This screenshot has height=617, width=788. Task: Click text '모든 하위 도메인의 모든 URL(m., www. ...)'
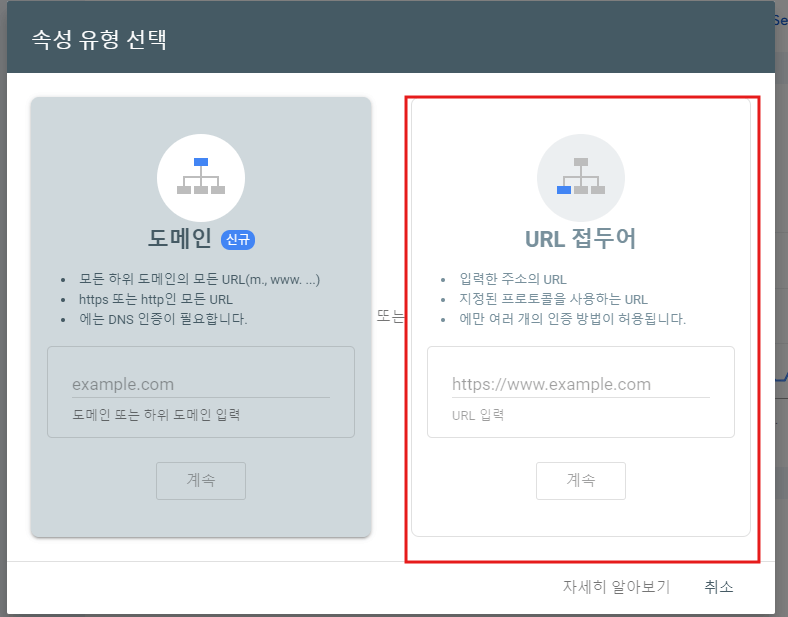pyautogui.click(x=200, y=279)
